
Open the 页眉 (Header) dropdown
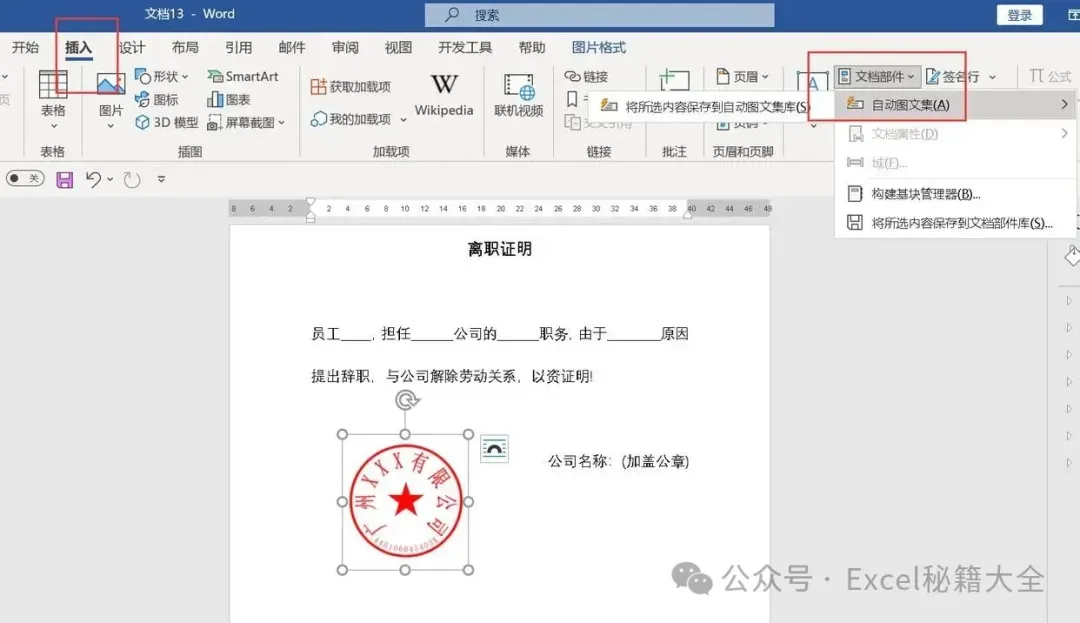[742, 76]
